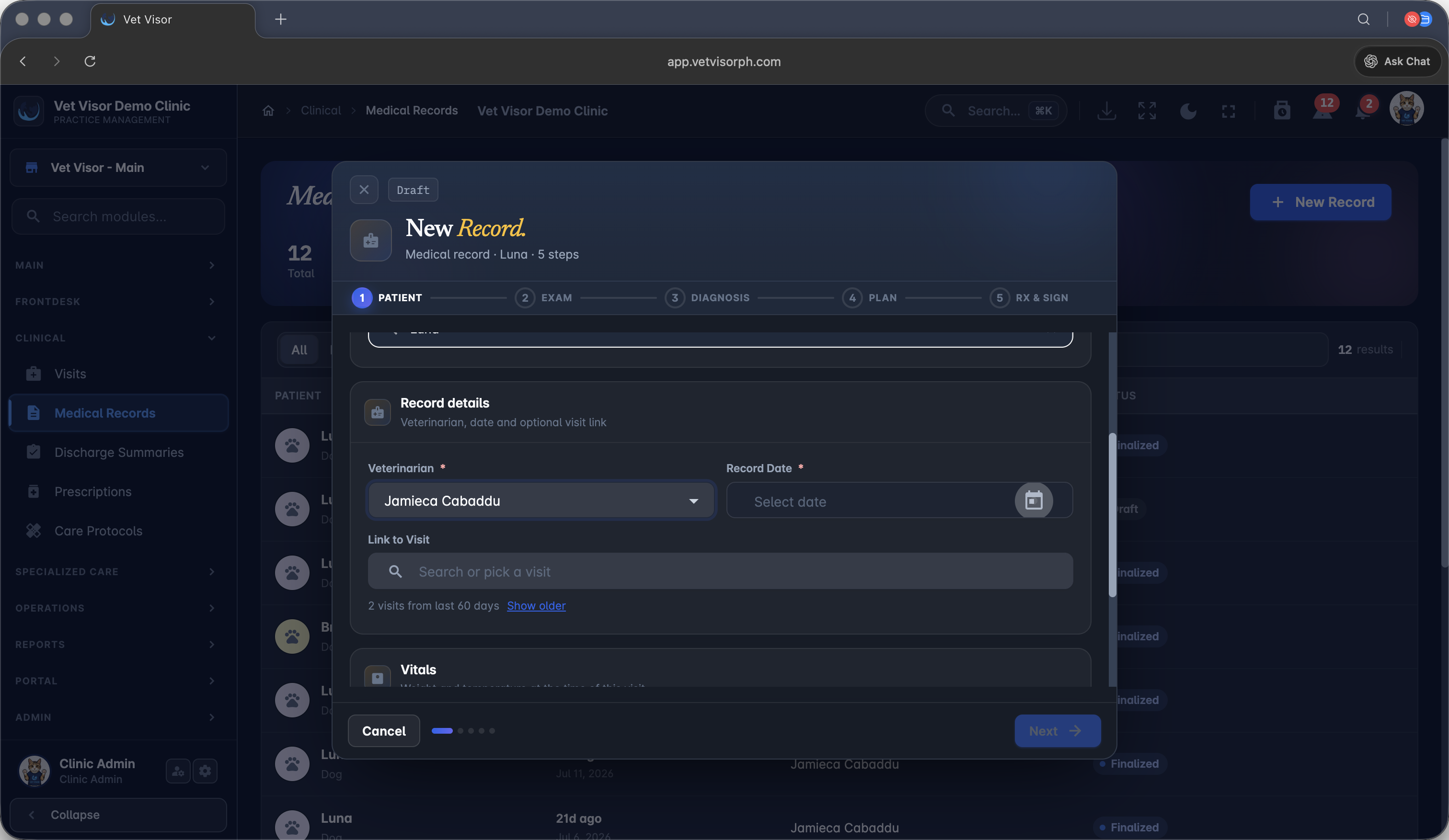Image resolution: width=1449 pixels, height=840 pixels.
Task: Open Medical Records in the sidebar
Action: tap(118, 413)
